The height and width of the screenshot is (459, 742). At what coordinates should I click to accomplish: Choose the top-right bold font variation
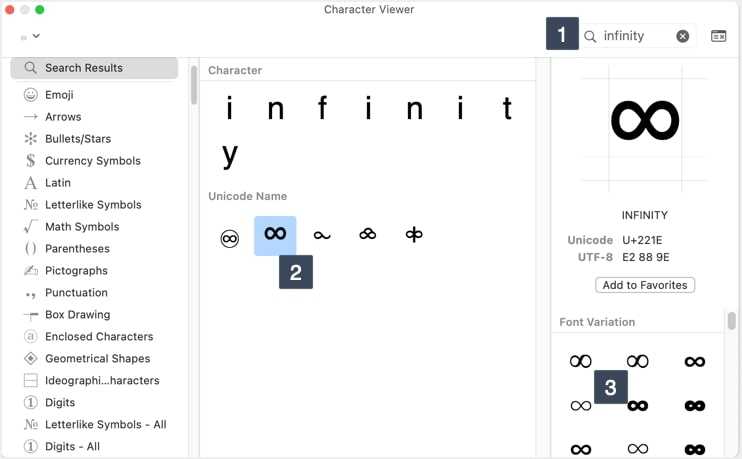pos(694,362)
